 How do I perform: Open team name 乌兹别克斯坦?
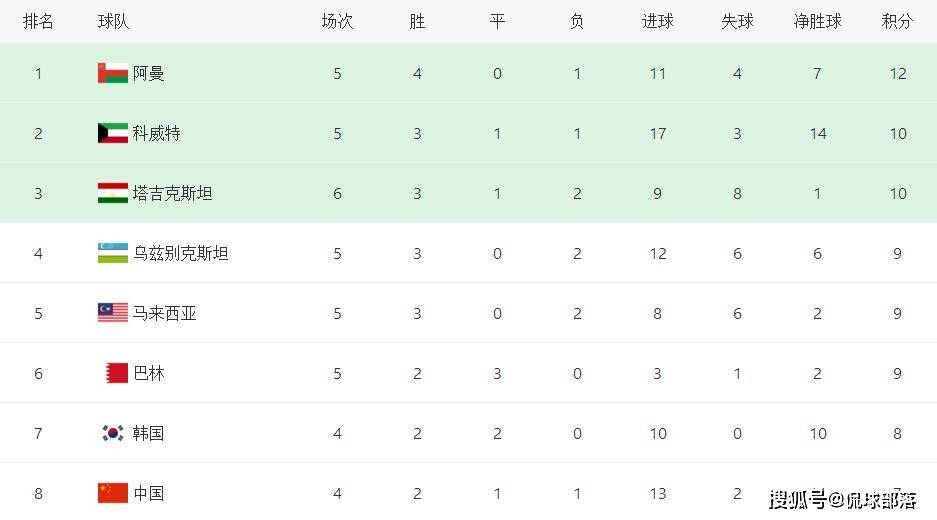[x=180, y=253]
